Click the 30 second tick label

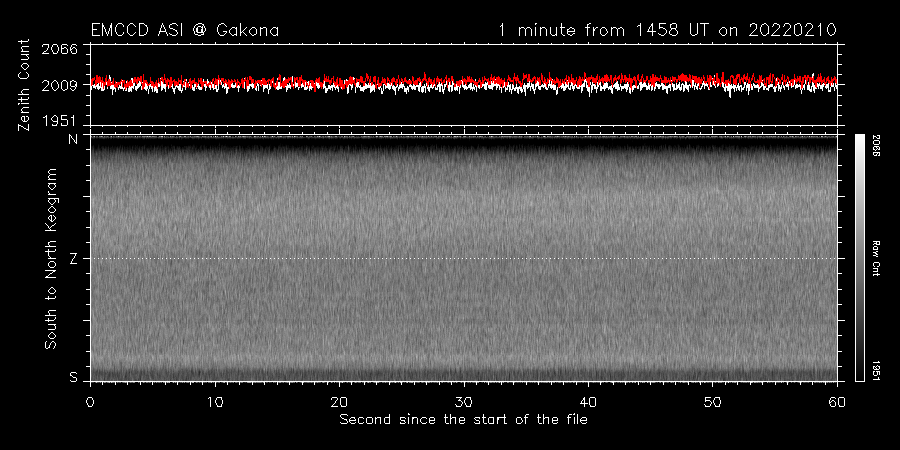pyautogui.click(x=464, y=401)
